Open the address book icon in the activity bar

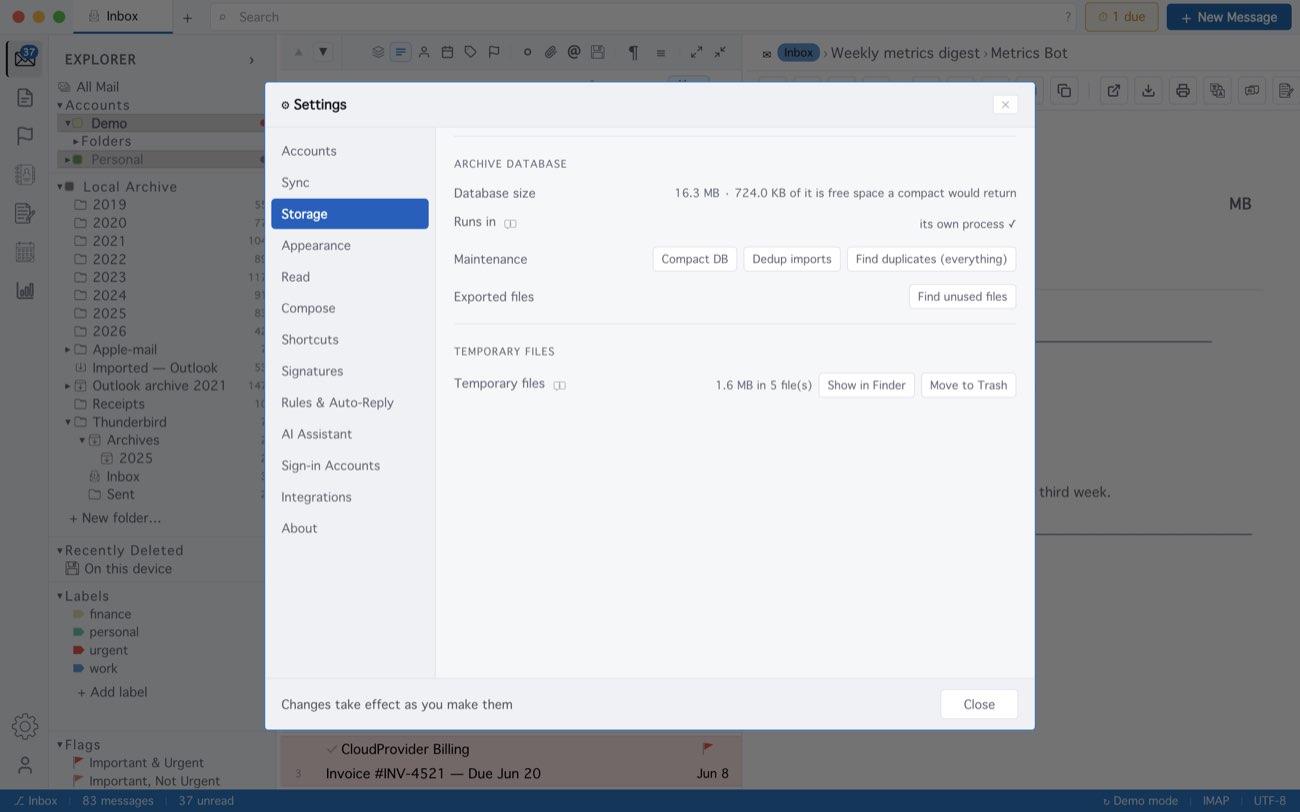click(25, 174)
